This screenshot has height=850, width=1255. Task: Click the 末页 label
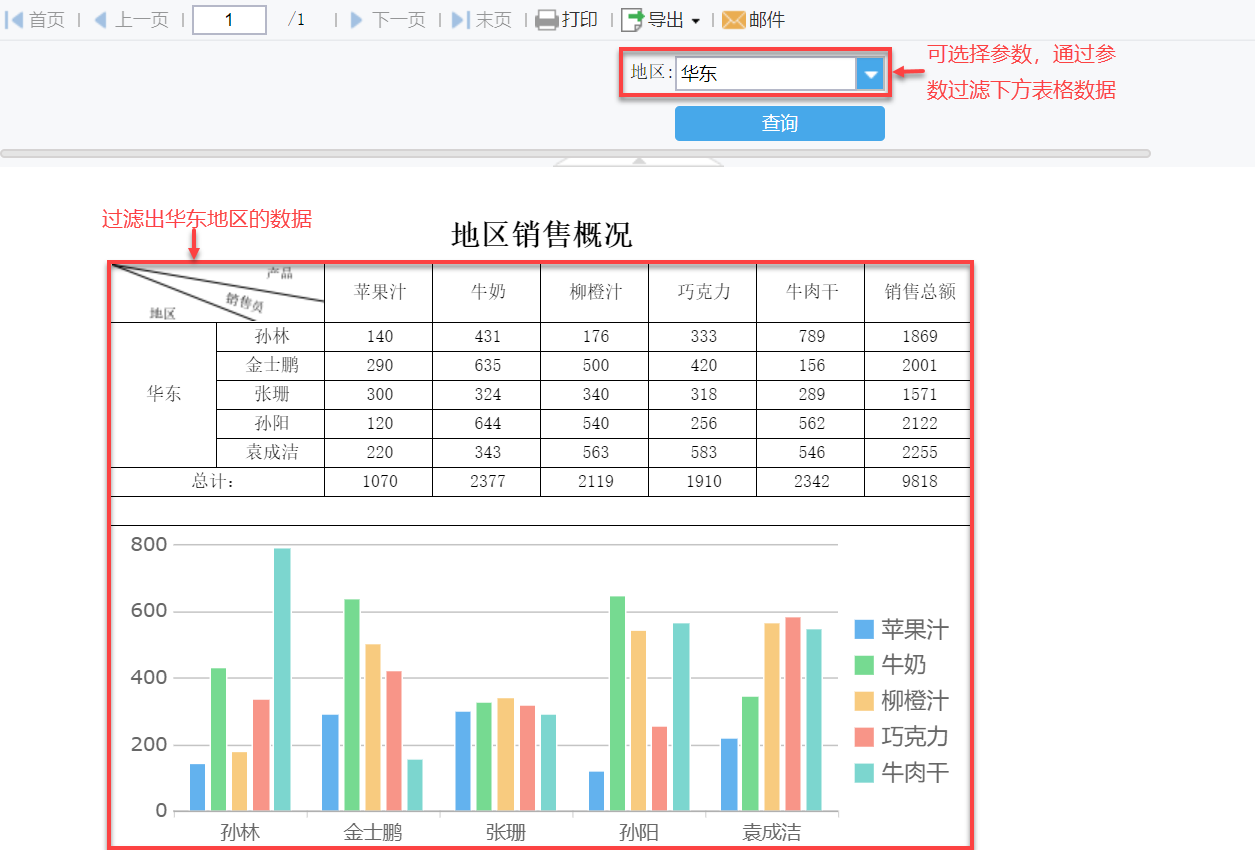tap(493, 20)
